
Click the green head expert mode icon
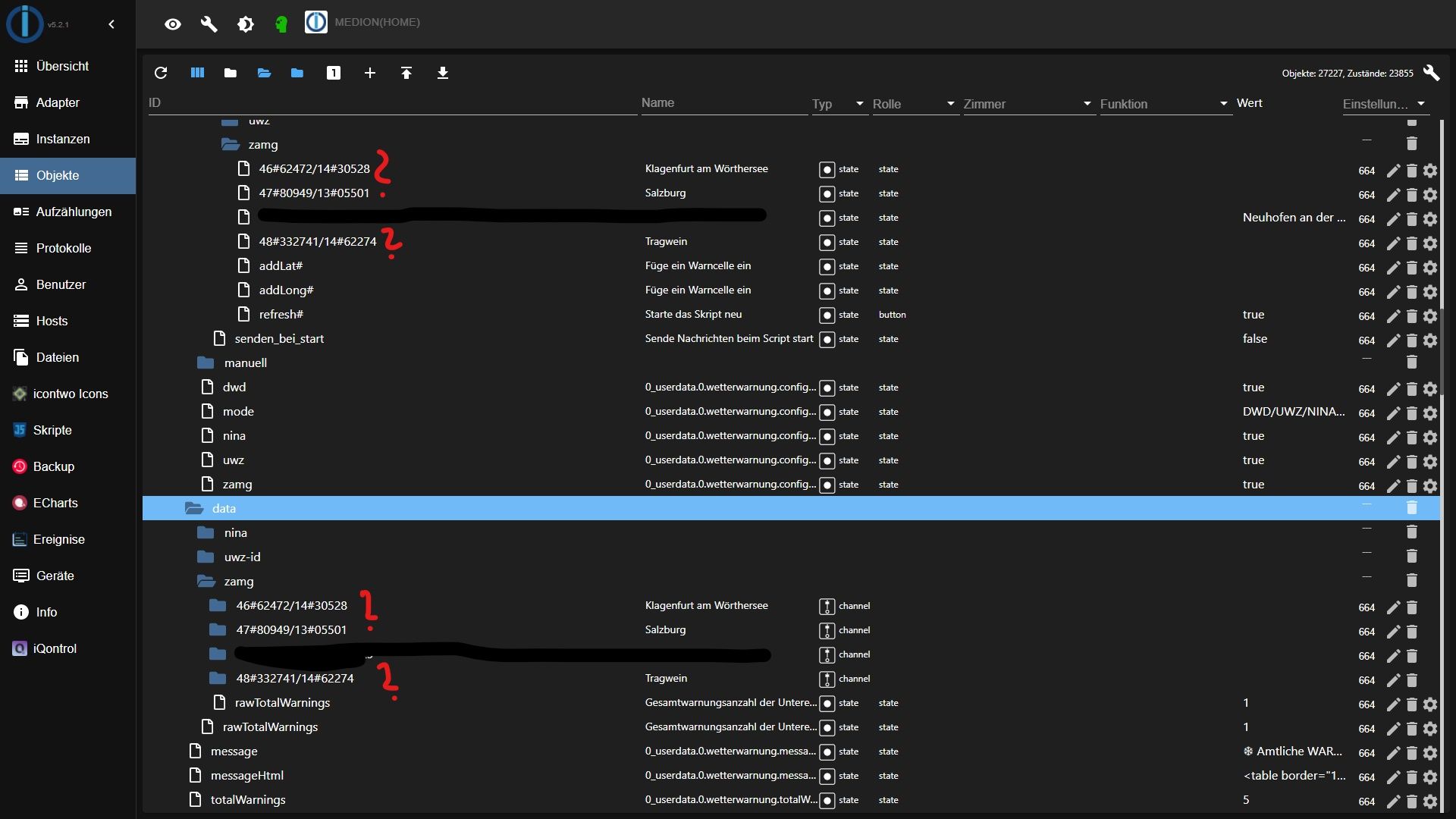point(281,24)
